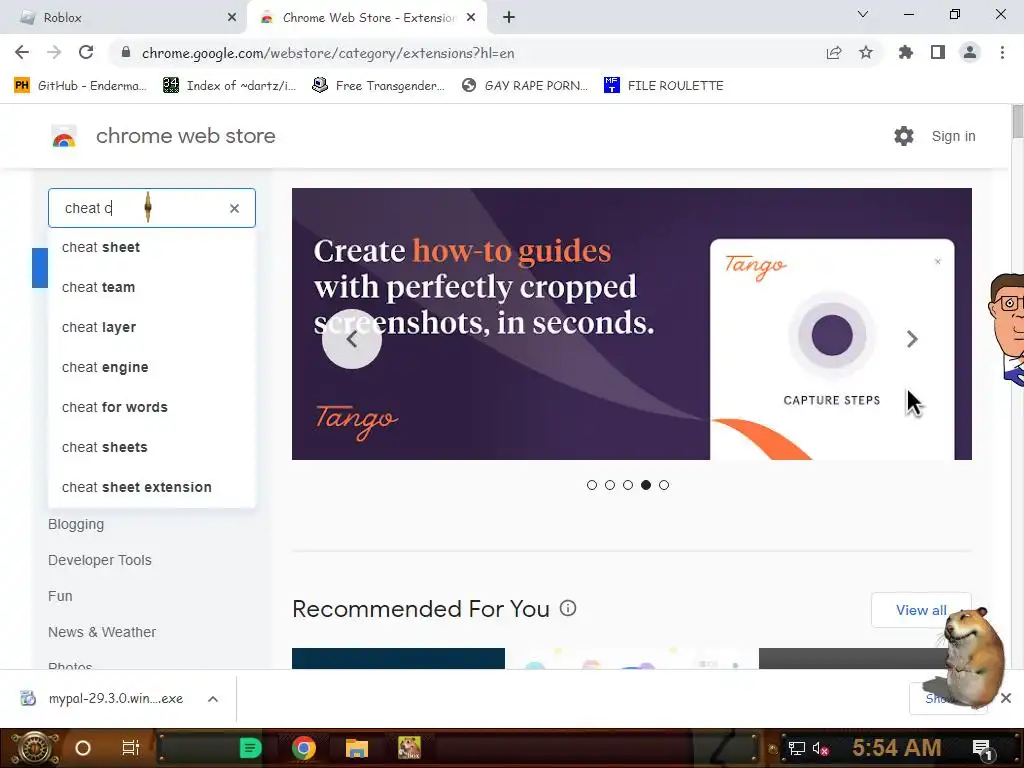
Task: Open the Fun category
Action: 60,596
